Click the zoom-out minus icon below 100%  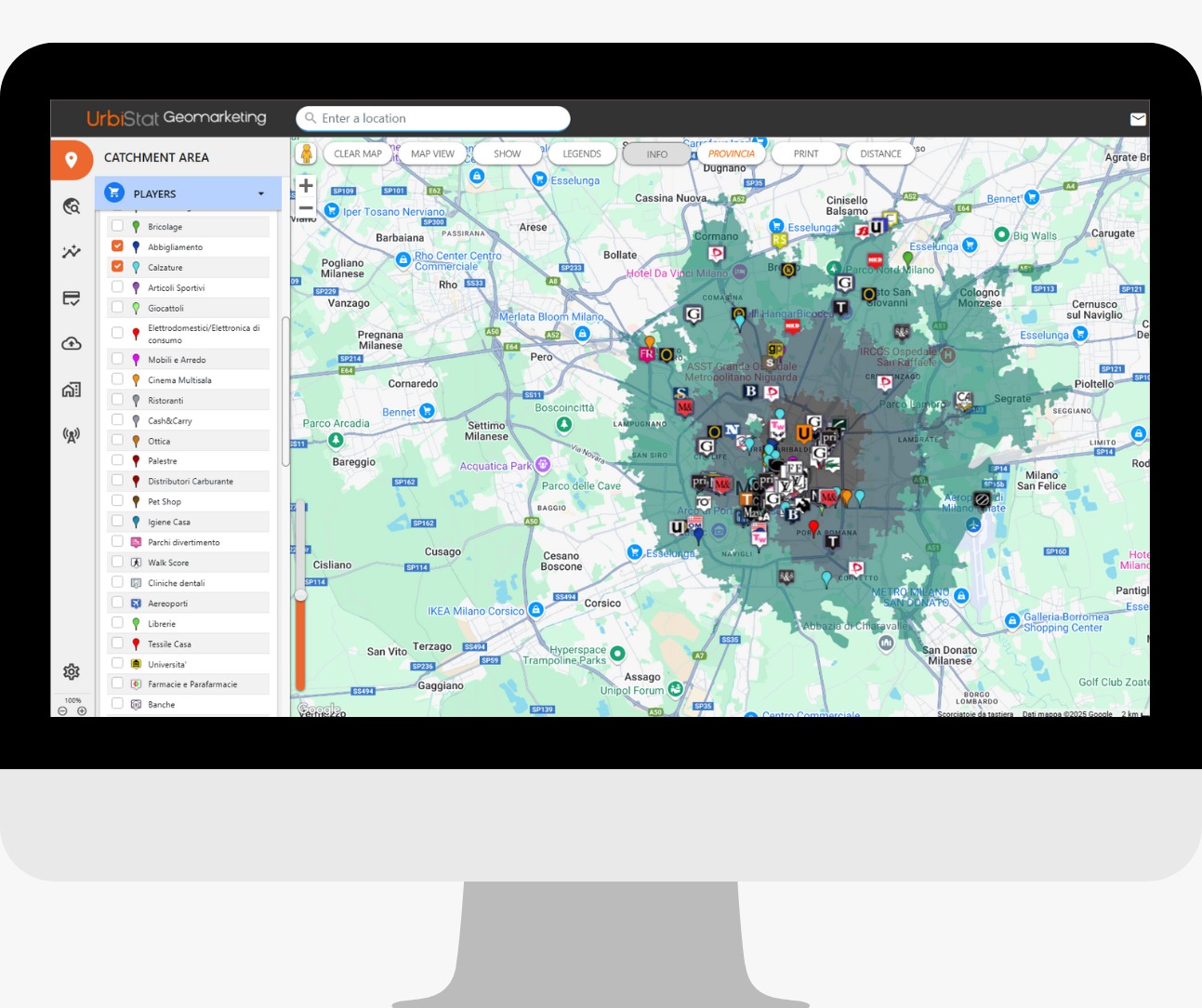click(63, 711)
